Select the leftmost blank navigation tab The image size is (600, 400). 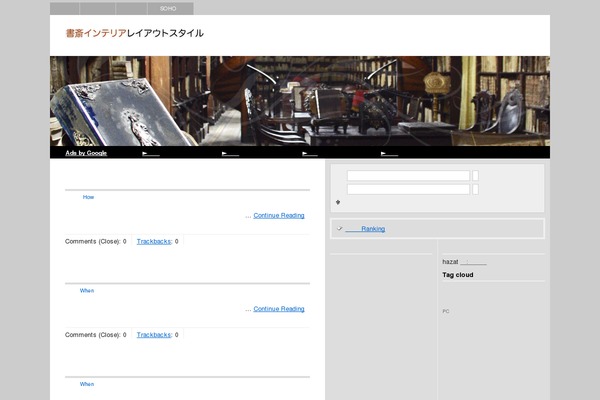(x=65, y=8)
